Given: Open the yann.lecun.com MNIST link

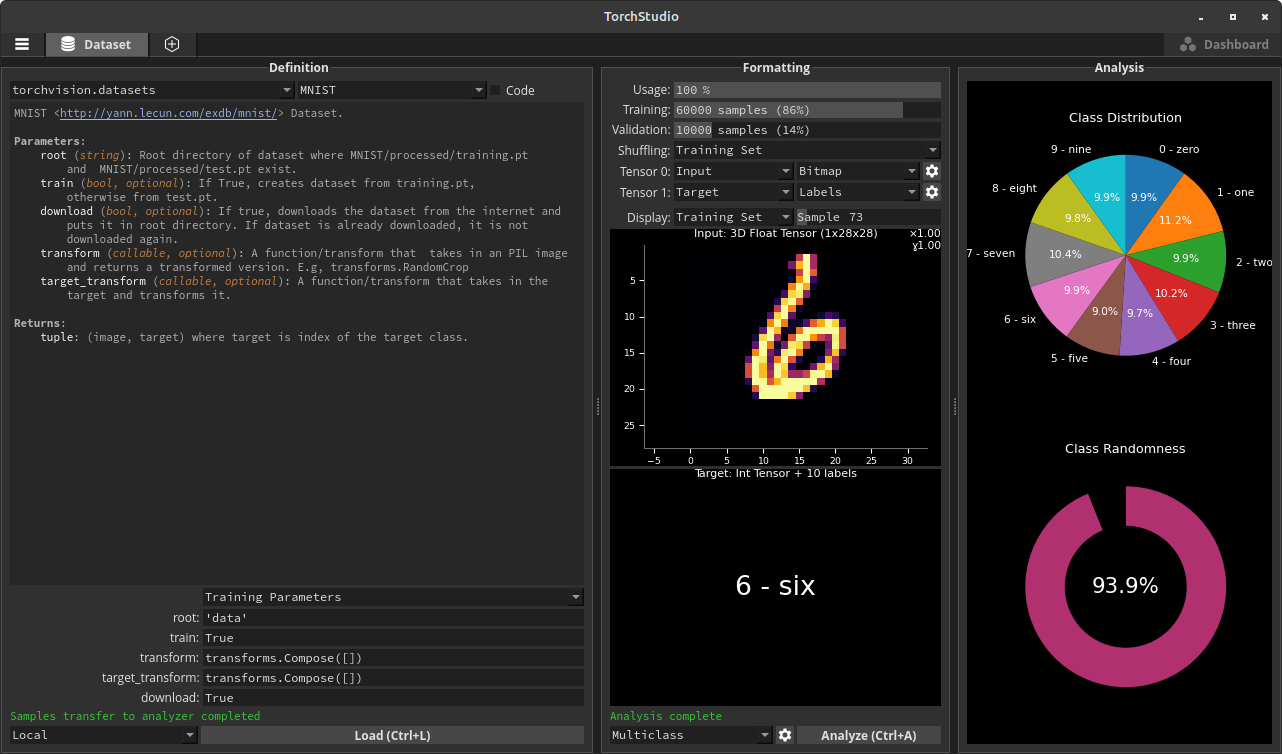Looking at the screenshot, I should pyautogui.click(x=168, y=113).
